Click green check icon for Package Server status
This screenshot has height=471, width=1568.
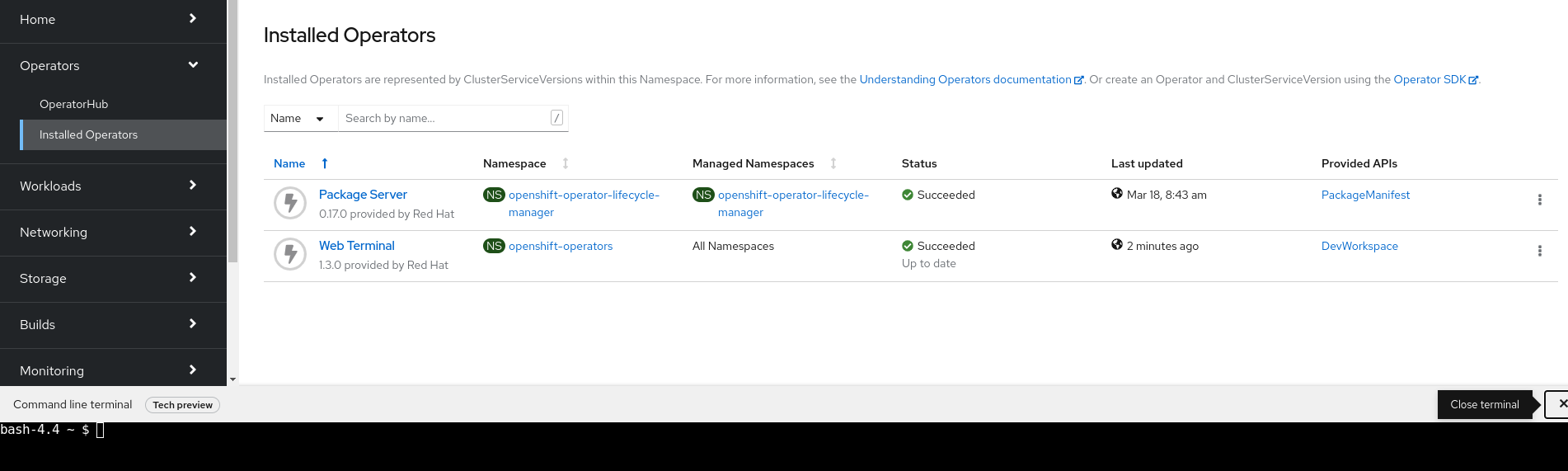tap(908, 195)
